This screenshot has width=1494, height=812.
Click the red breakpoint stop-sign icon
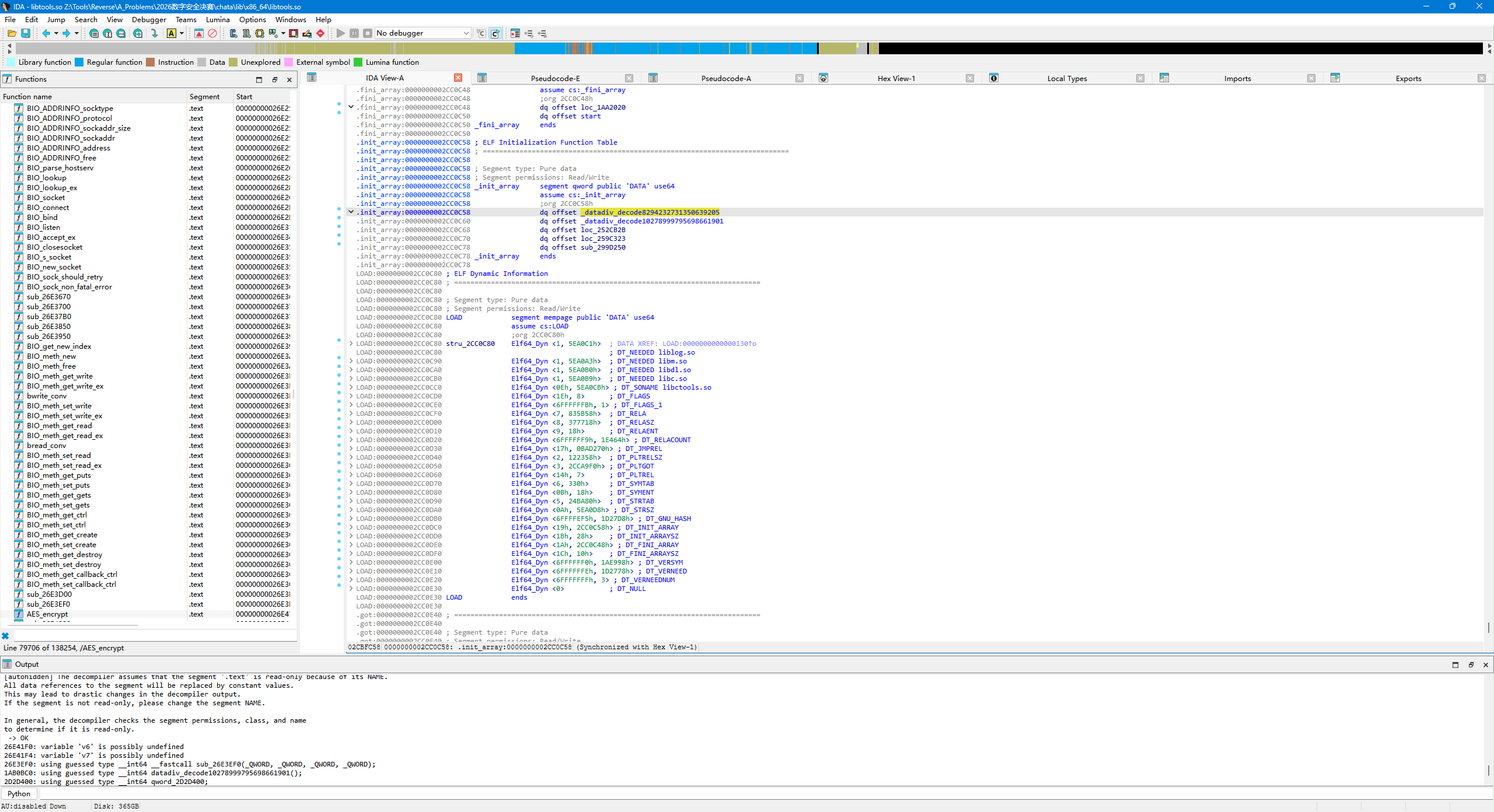click(x=320, y=33)
